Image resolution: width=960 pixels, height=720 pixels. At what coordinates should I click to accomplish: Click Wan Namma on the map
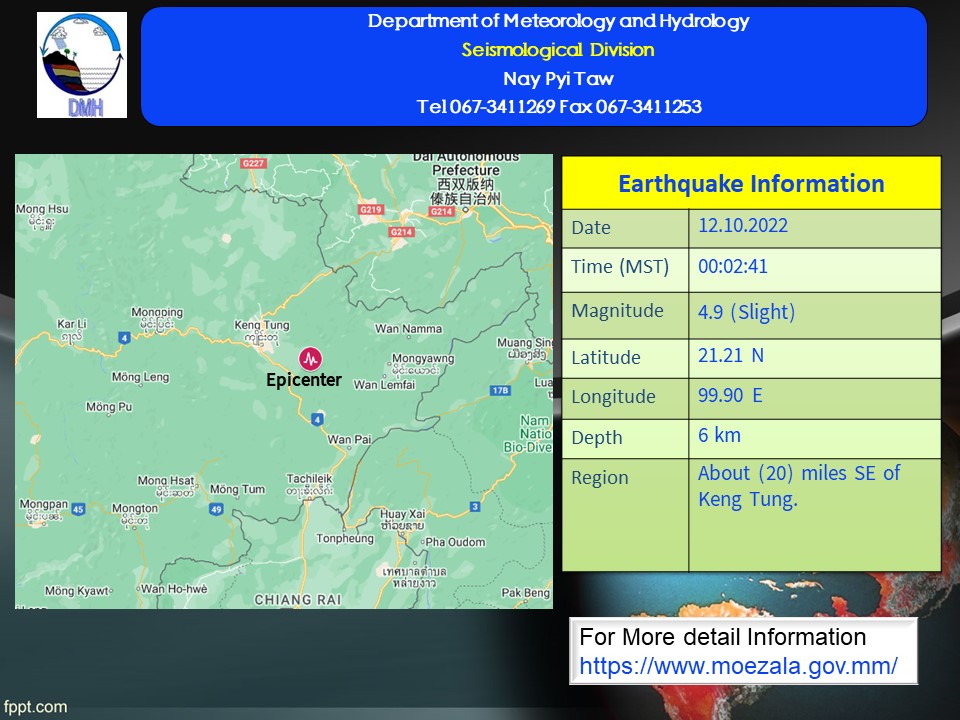408,329
